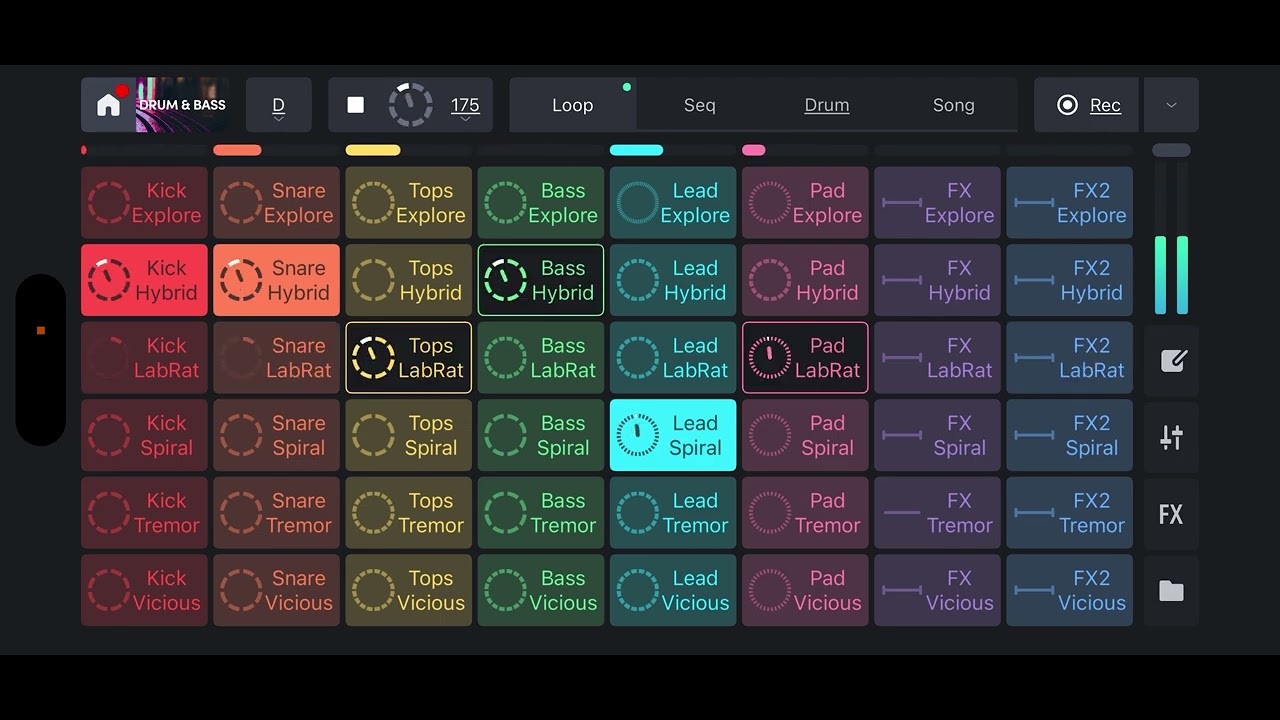
Task: Open the folder icon in sidebar
Action: click(1172, 591)
